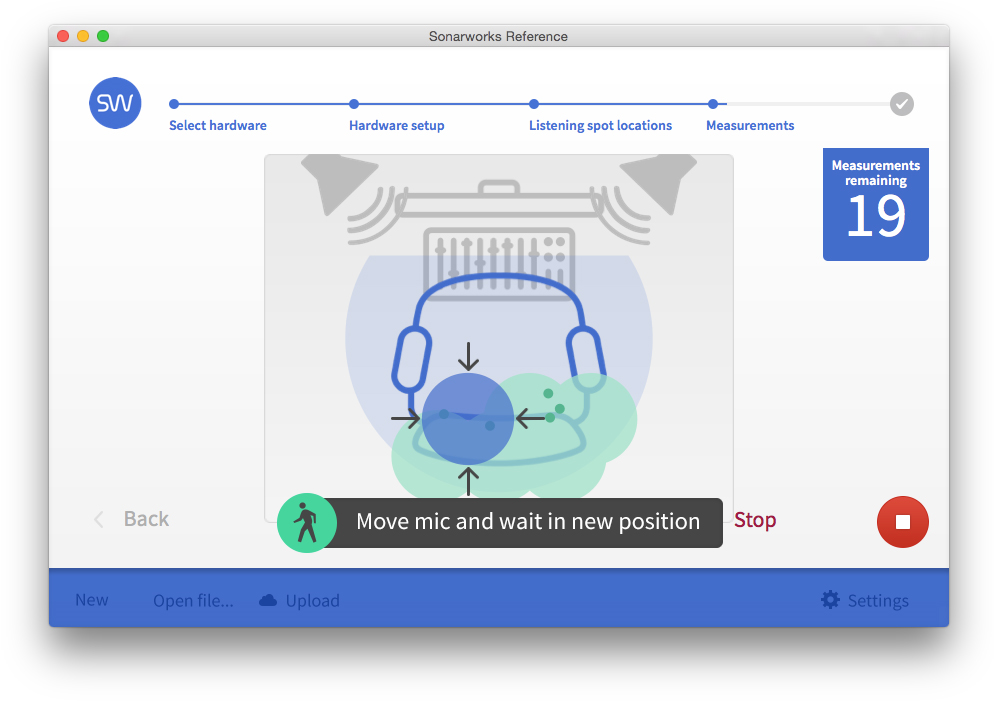The width and height of the screenshot is (994, 707).
Task: Click the final checkmark step icon
Action: pos(901,104)
